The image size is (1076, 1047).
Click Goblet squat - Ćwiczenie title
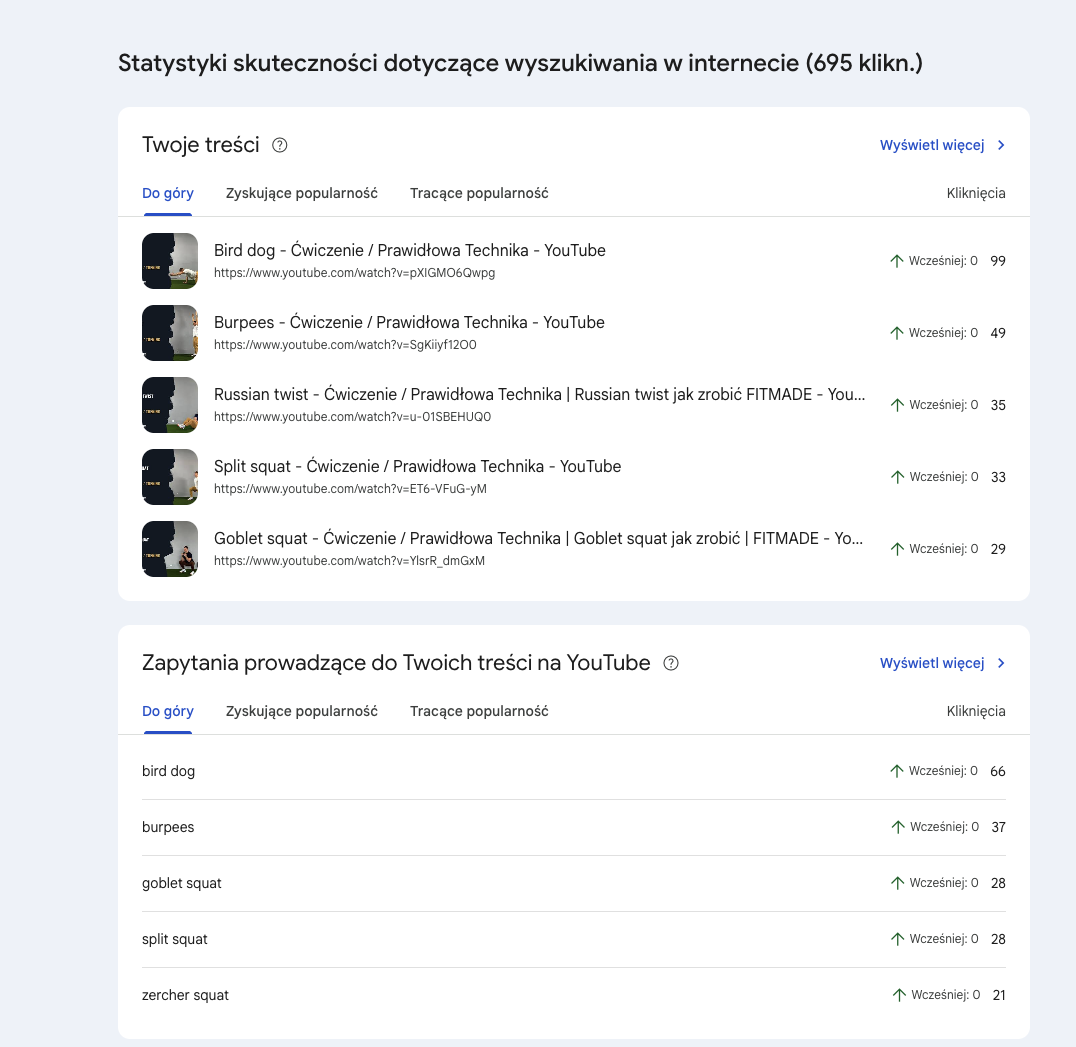539,539
